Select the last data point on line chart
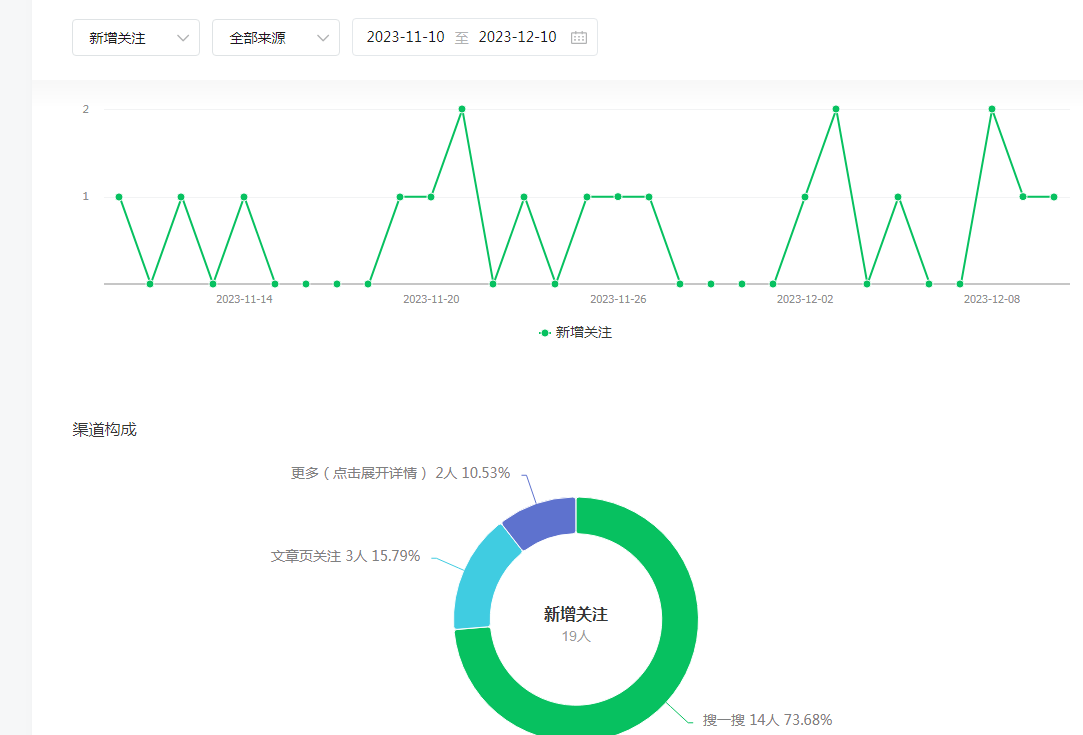Screen dimensions: 1083x735 tap(1054, 197)
